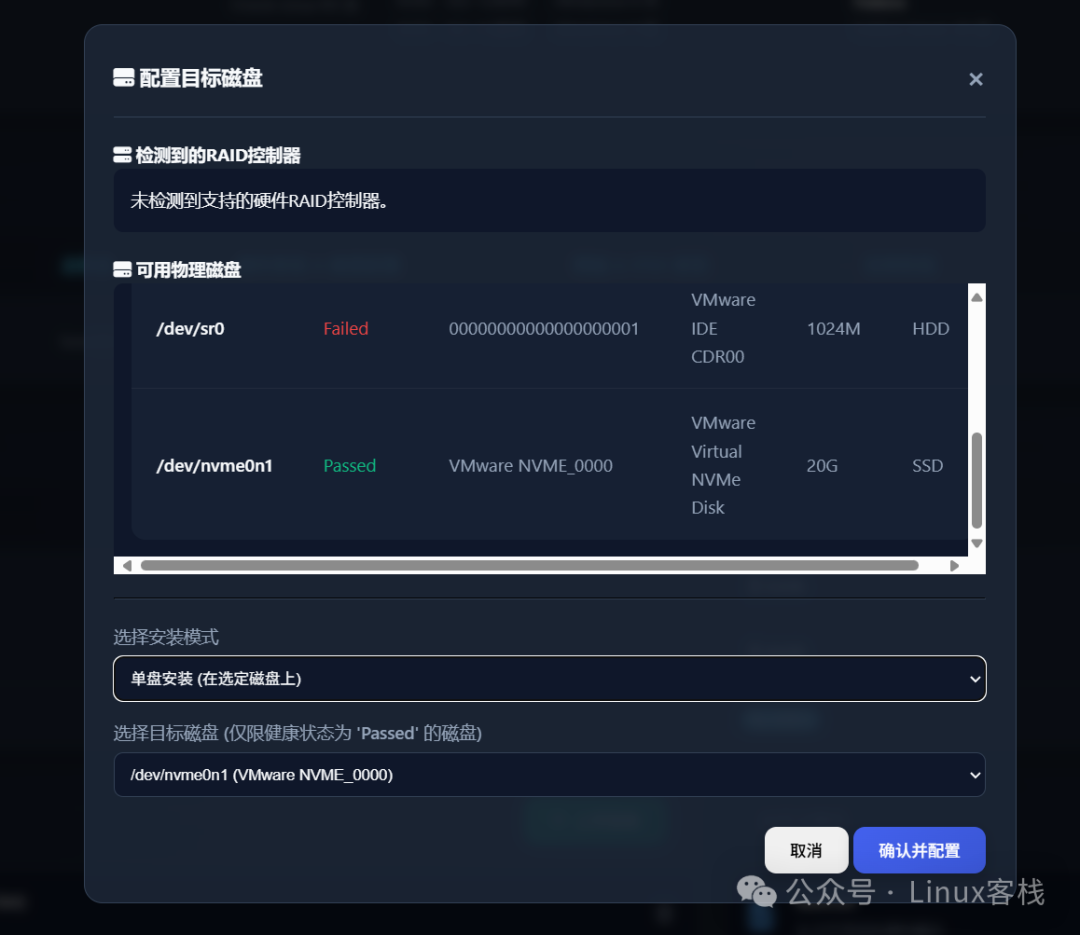Click model VMware IDE CDR00

[723, 328]
